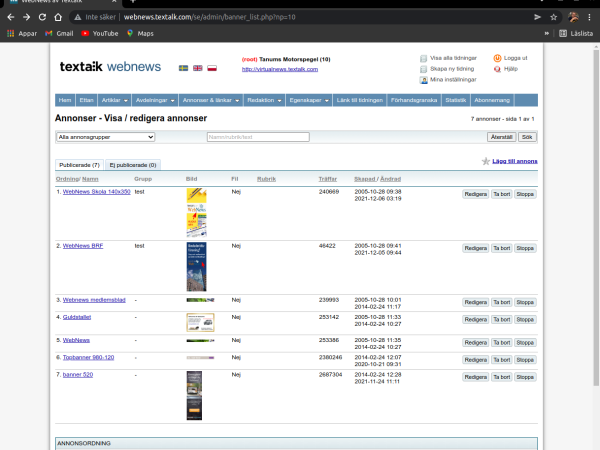Click Redigera for banner 520

476,377
